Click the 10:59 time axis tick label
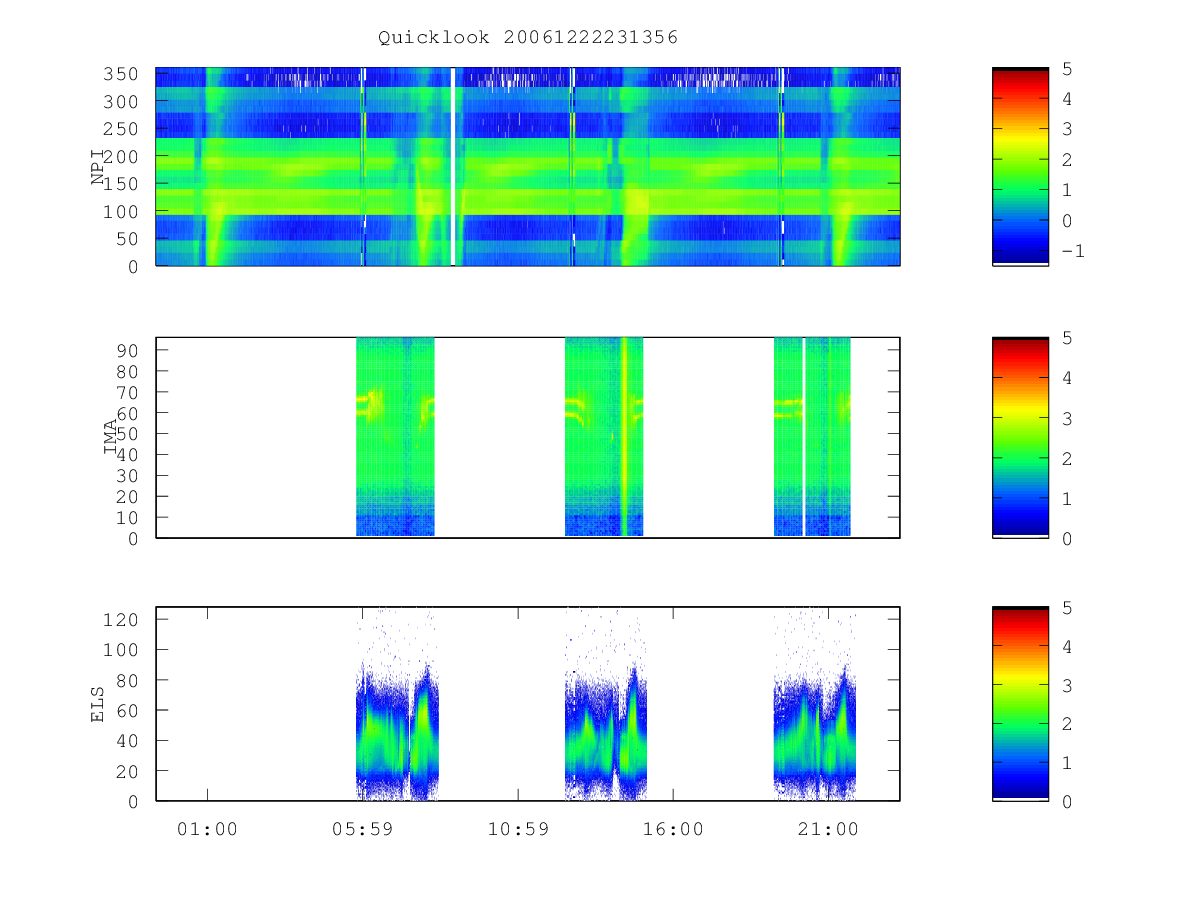 point(518,829)
